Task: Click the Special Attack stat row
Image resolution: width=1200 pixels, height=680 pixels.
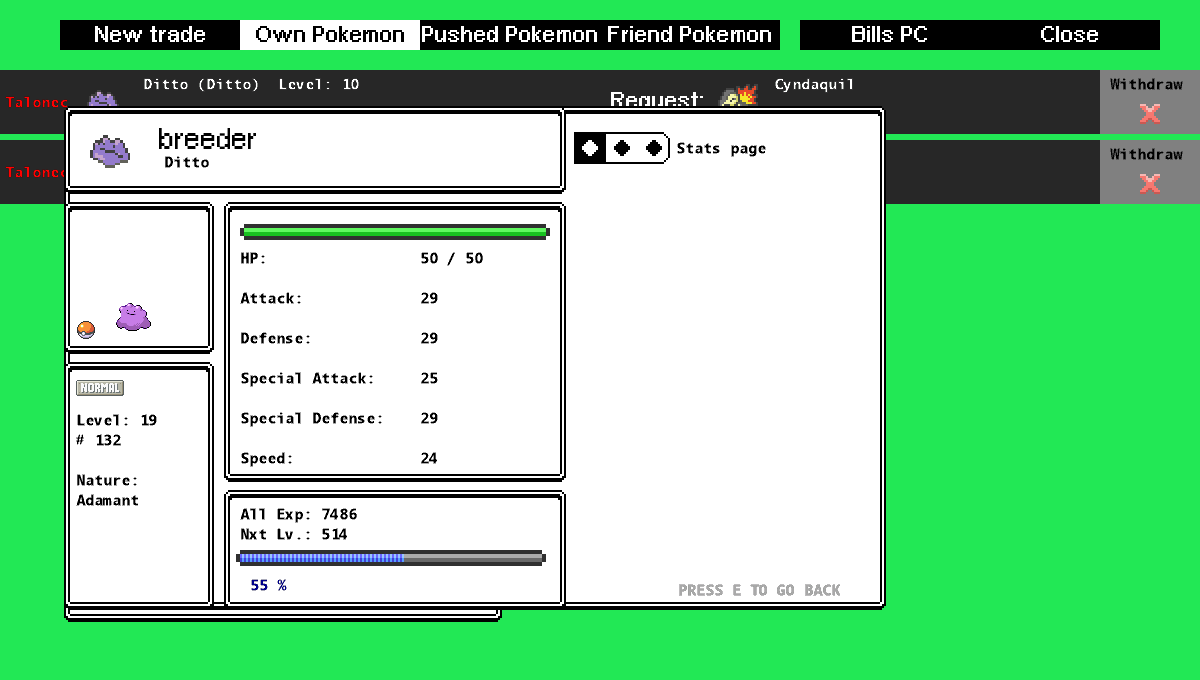Action: pyautogui.click(x=340, y=379)
